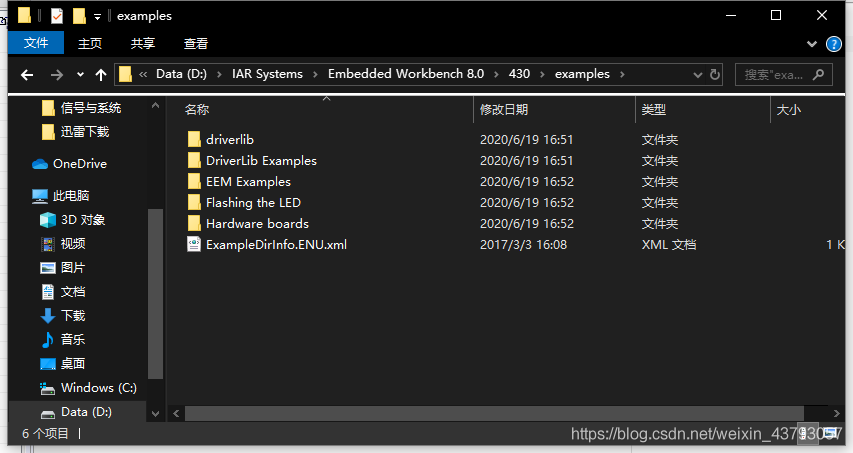The width and height of the screenshot is (853, 453).
Task: Open recent locations dropdown arrow
Action: 81,75
